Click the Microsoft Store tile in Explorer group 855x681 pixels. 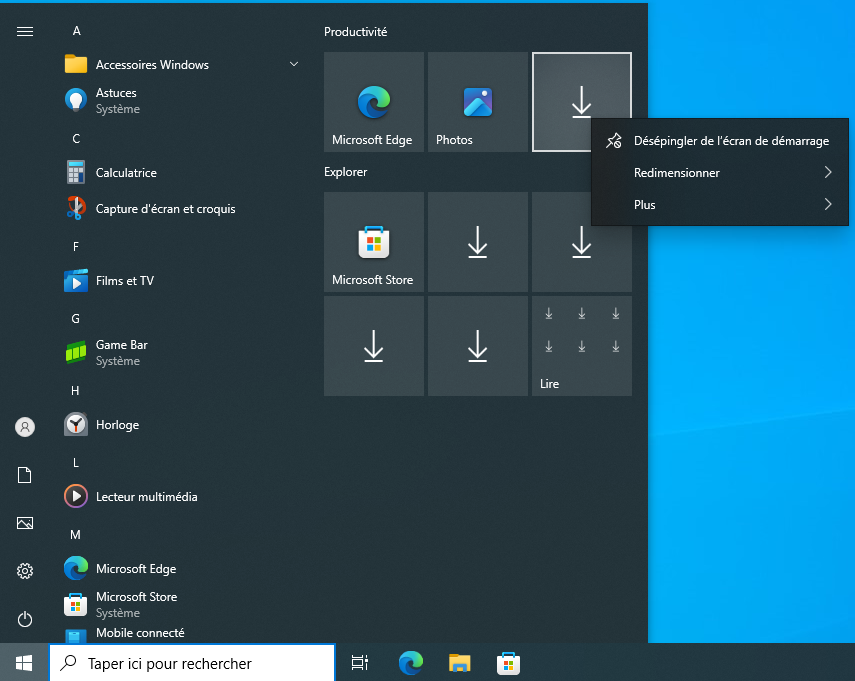click(x=374, y=242)
